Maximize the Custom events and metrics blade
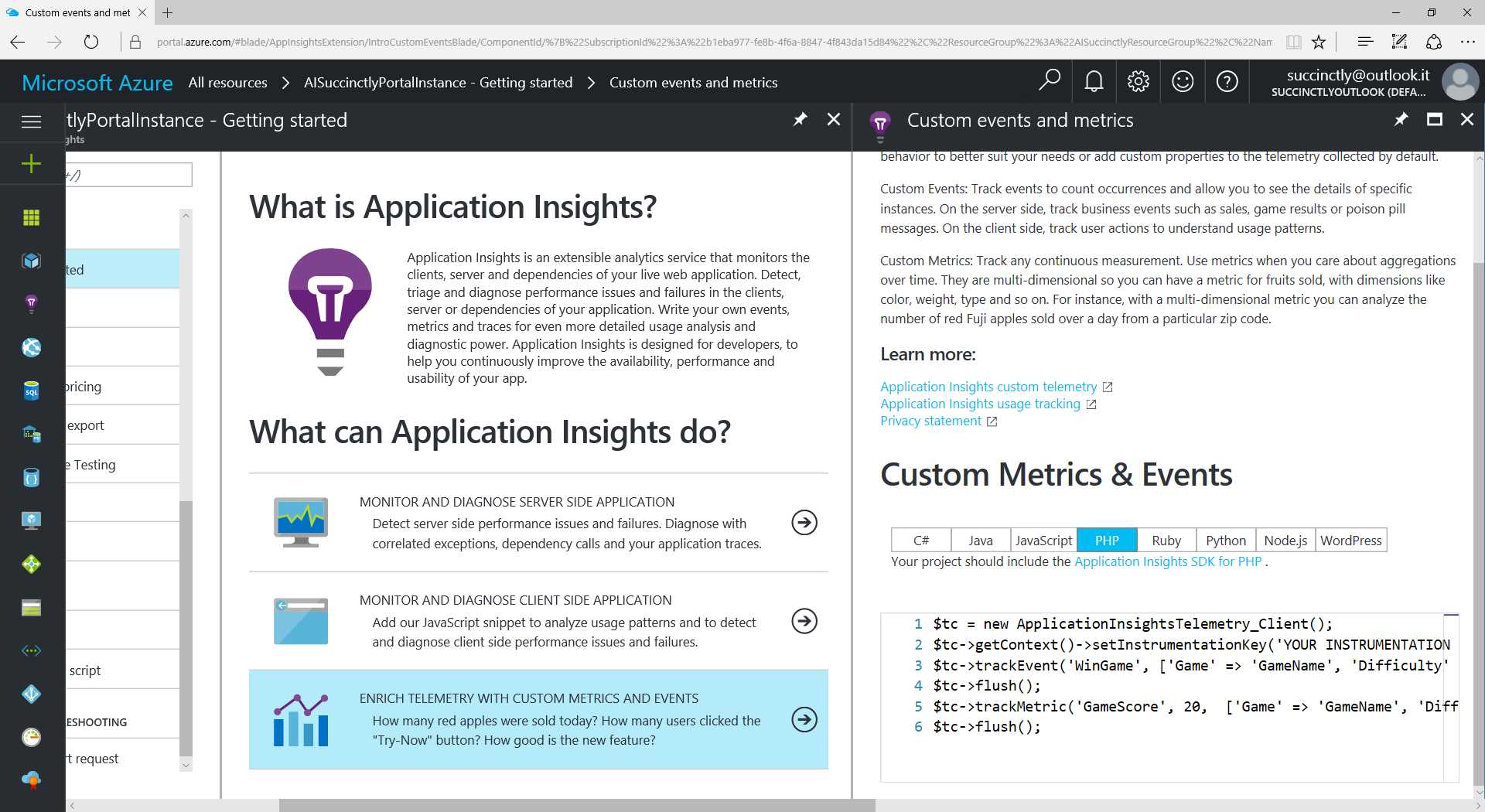This screenshot has width=1485, height=812. (1435, 119)
